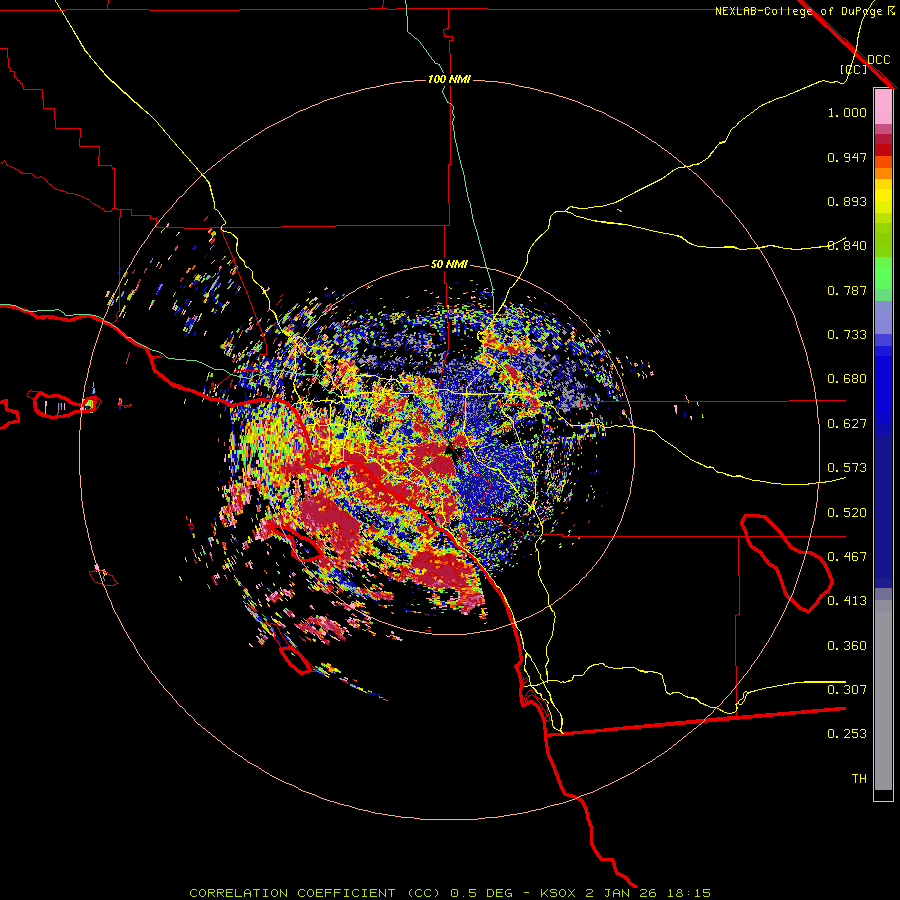Click the 0.680 scale value

847,379
